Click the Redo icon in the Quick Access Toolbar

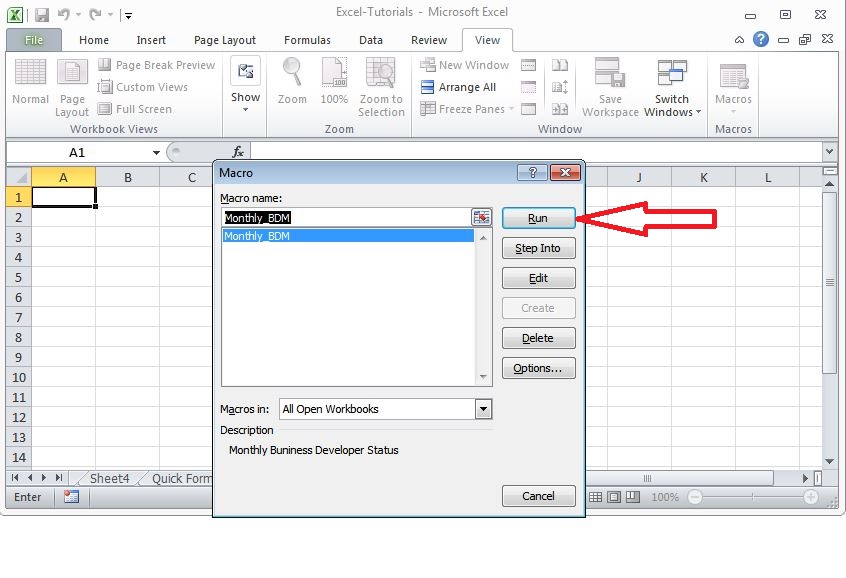95,15
